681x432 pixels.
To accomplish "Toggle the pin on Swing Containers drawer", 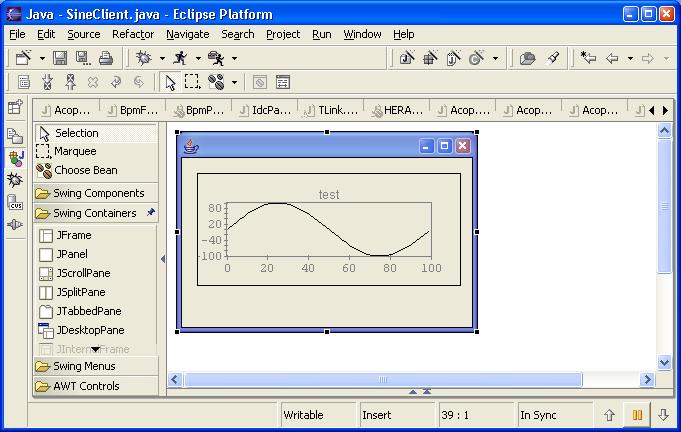I will [x=151, y=213].
